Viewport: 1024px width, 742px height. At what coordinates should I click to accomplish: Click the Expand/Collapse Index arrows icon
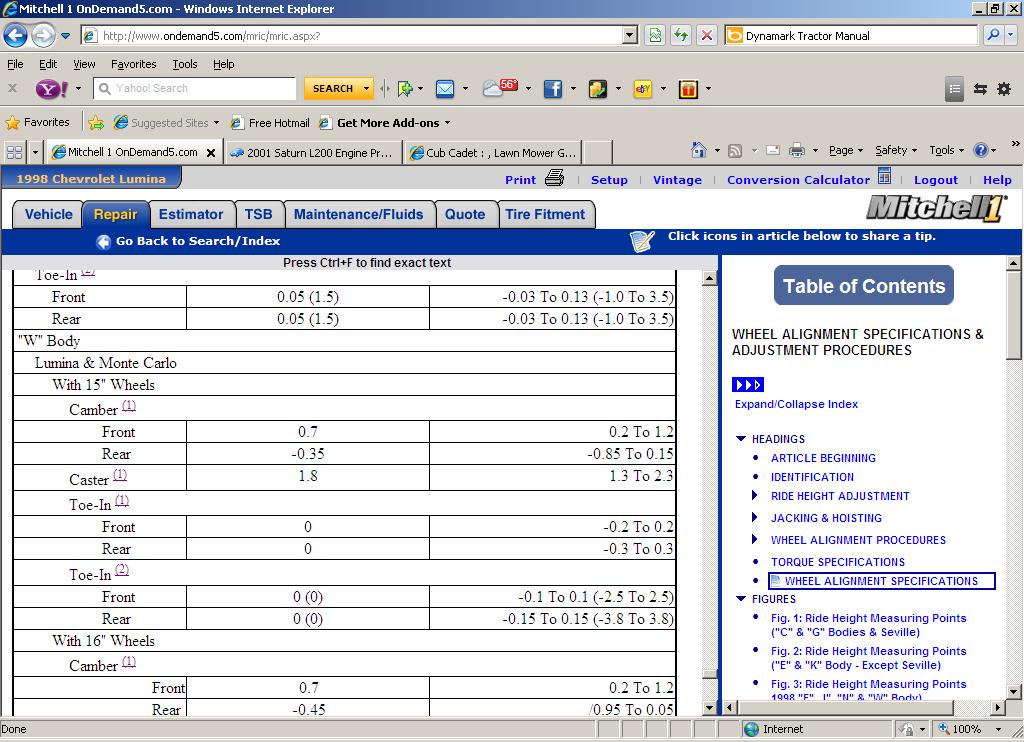748,385
